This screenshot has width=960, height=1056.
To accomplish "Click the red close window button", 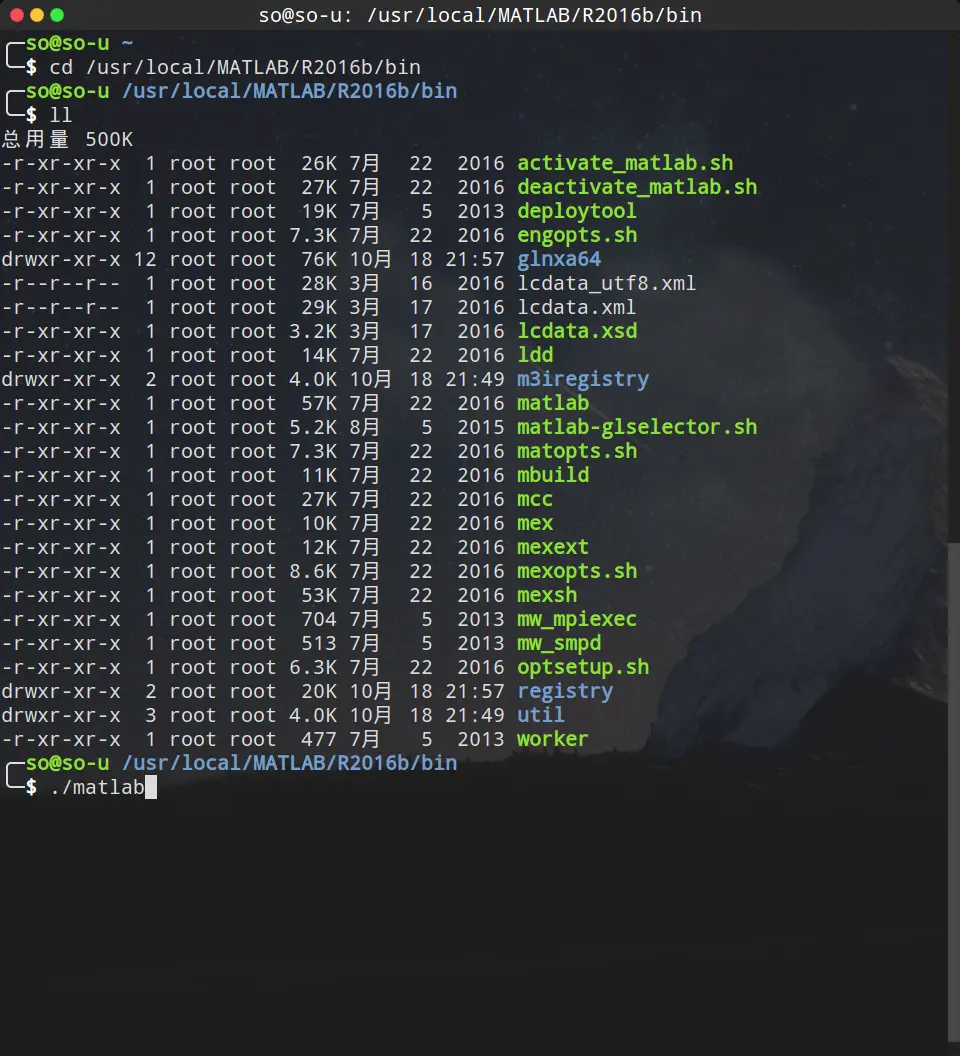I will point(18,15).
